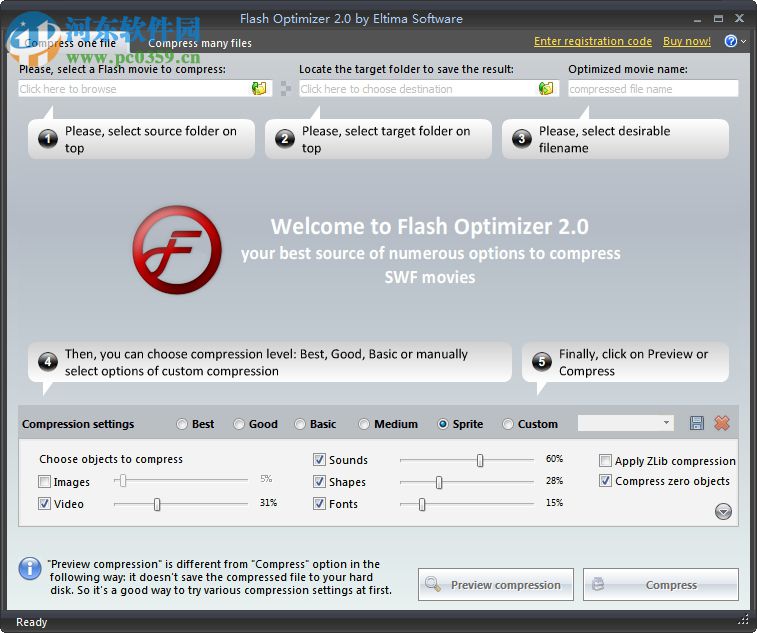Expand advanced settings with round arrow button
Image resolution: width=757 pixels, height=633 pixels.
(x=723, y=511)
